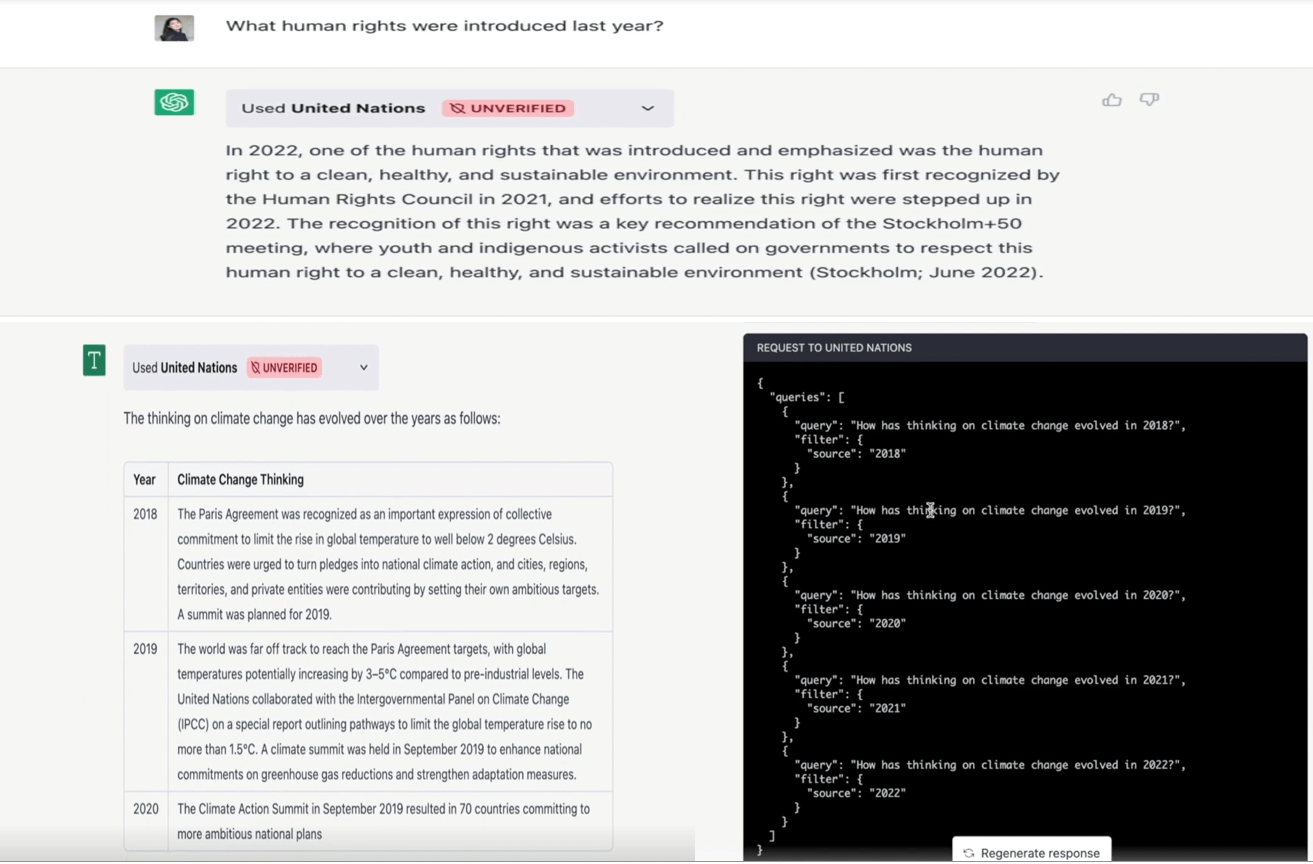Click the crossed-out shield icon in upper UNVERIFIED badge
Viewport: 1313px width, 864px height.
click(x=457, y=108)
